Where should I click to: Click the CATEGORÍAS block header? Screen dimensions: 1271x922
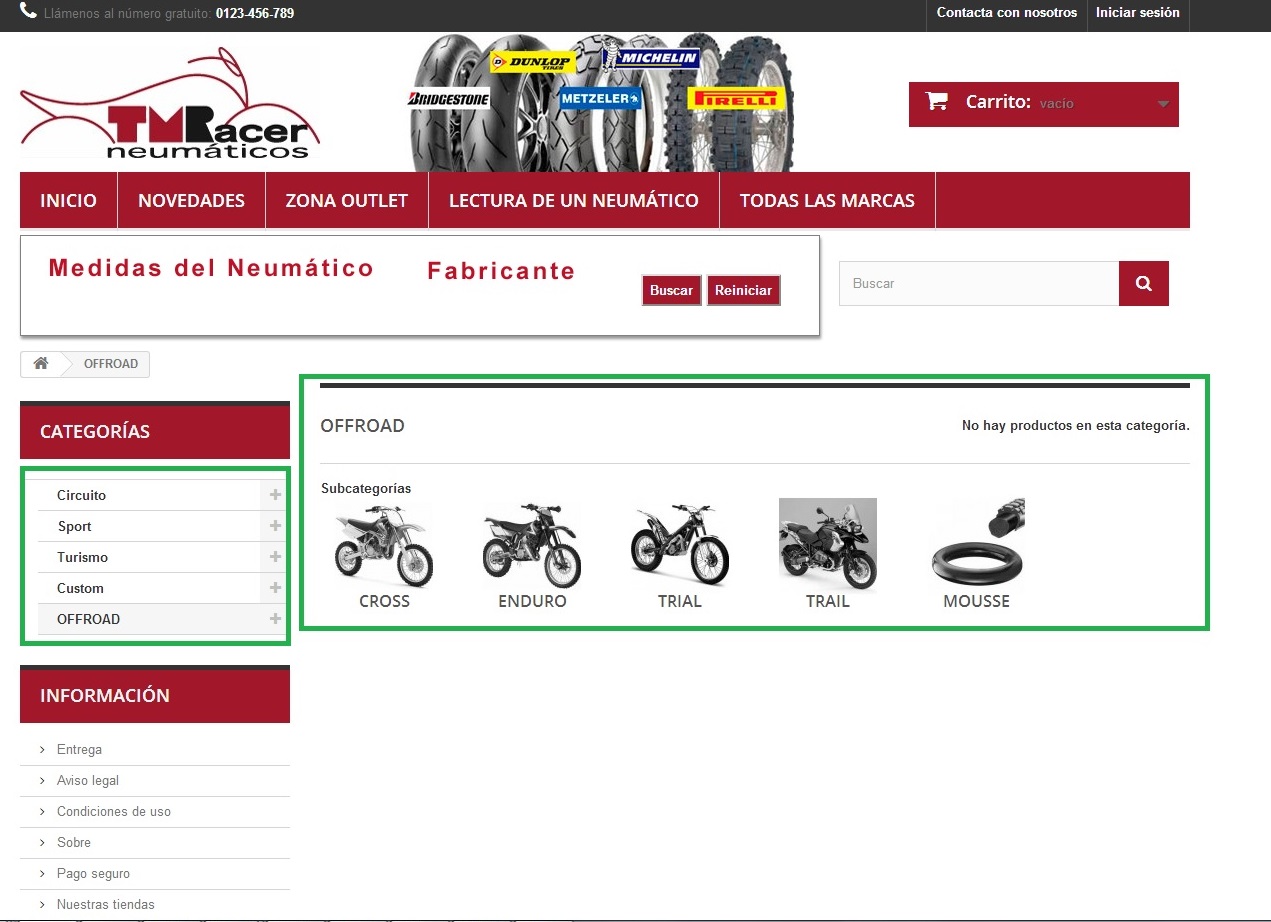[155, 431]
